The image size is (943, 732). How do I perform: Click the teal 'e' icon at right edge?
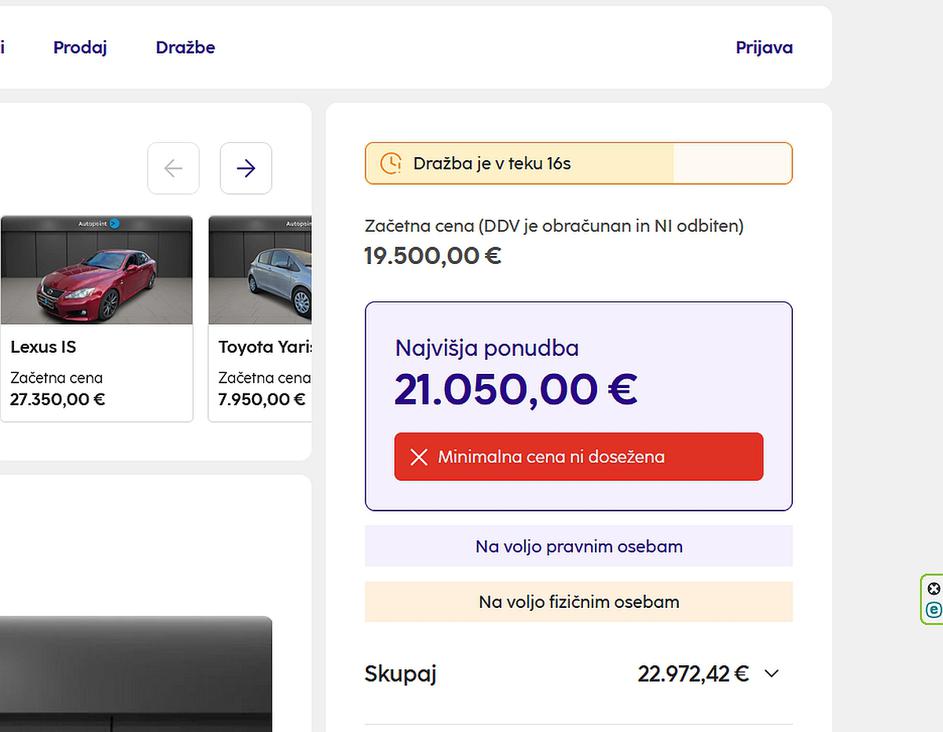[934, 610]
